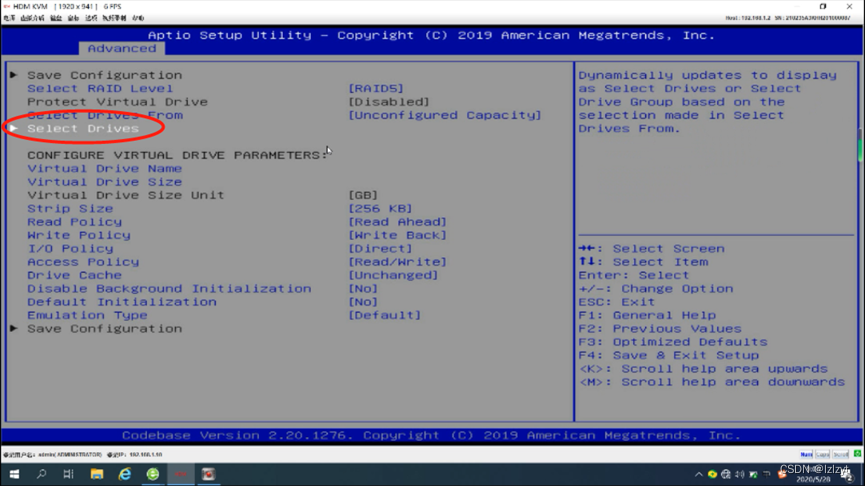865x486 pixels.
Task: Toggle the Num lock indicator
Action: tap(807, 455)
